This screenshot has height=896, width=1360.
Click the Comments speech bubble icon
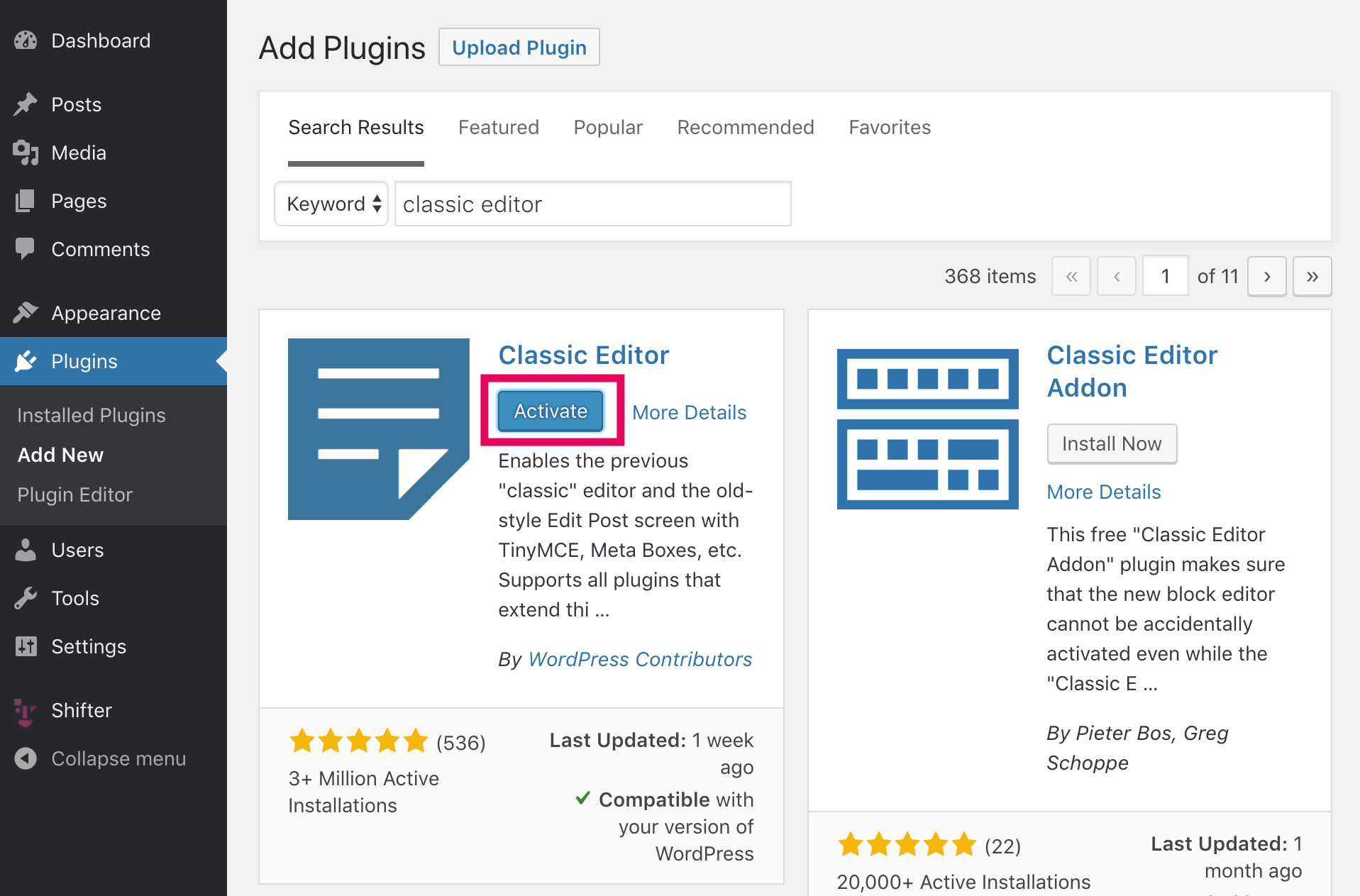26,249
